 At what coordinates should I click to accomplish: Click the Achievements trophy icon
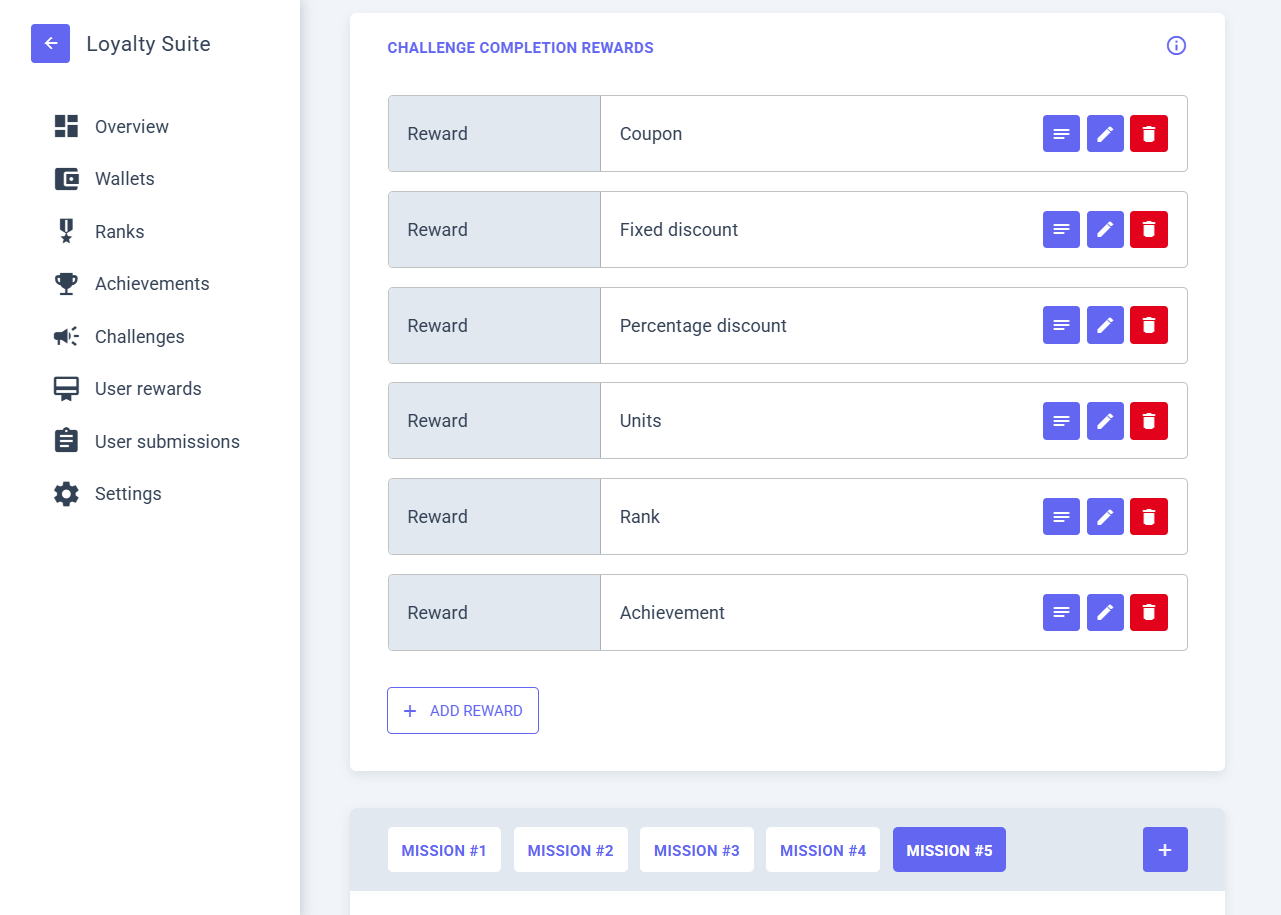(x=66, y=284)
